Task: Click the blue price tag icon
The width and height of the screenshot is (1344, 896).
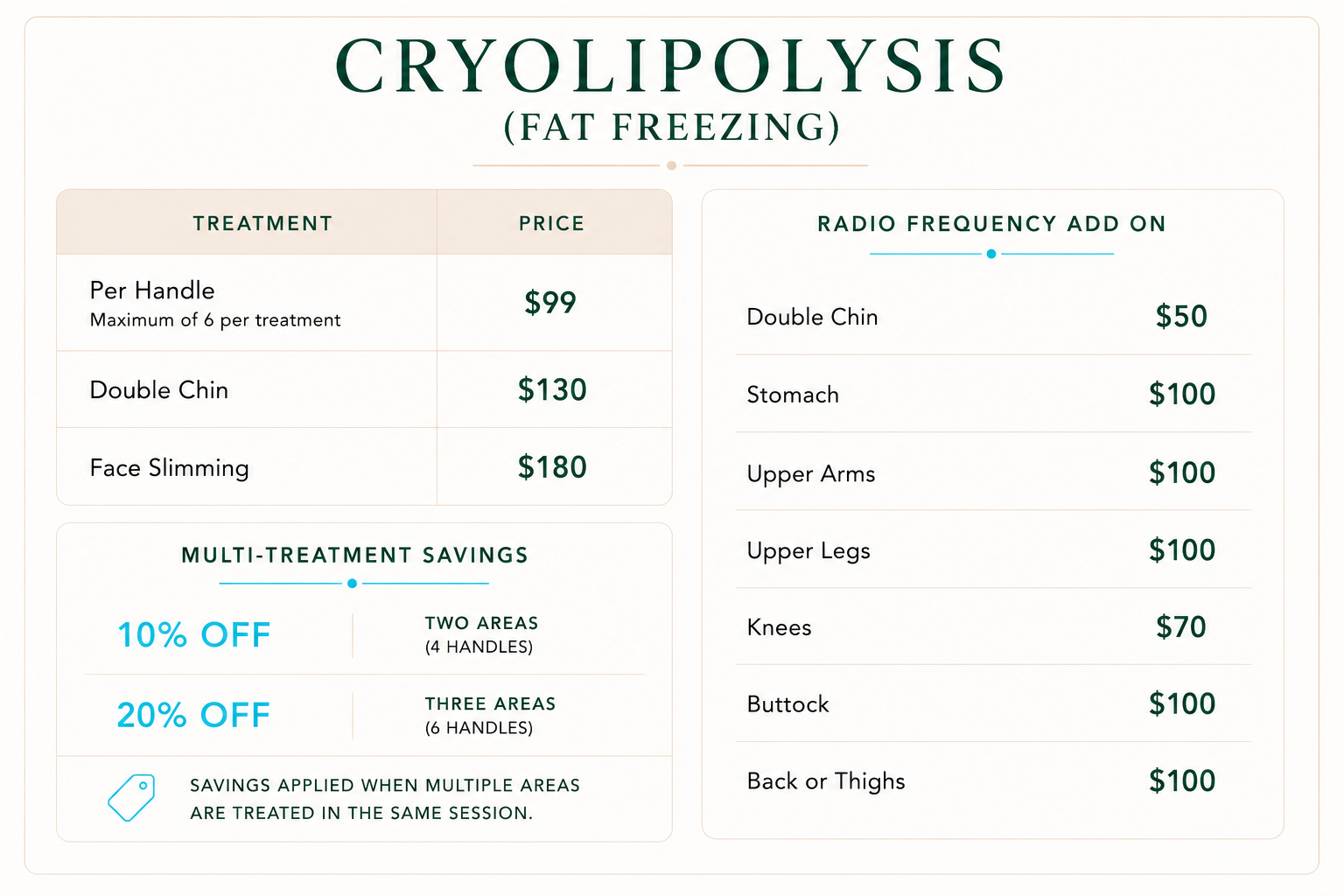Action: pos(131,797)
